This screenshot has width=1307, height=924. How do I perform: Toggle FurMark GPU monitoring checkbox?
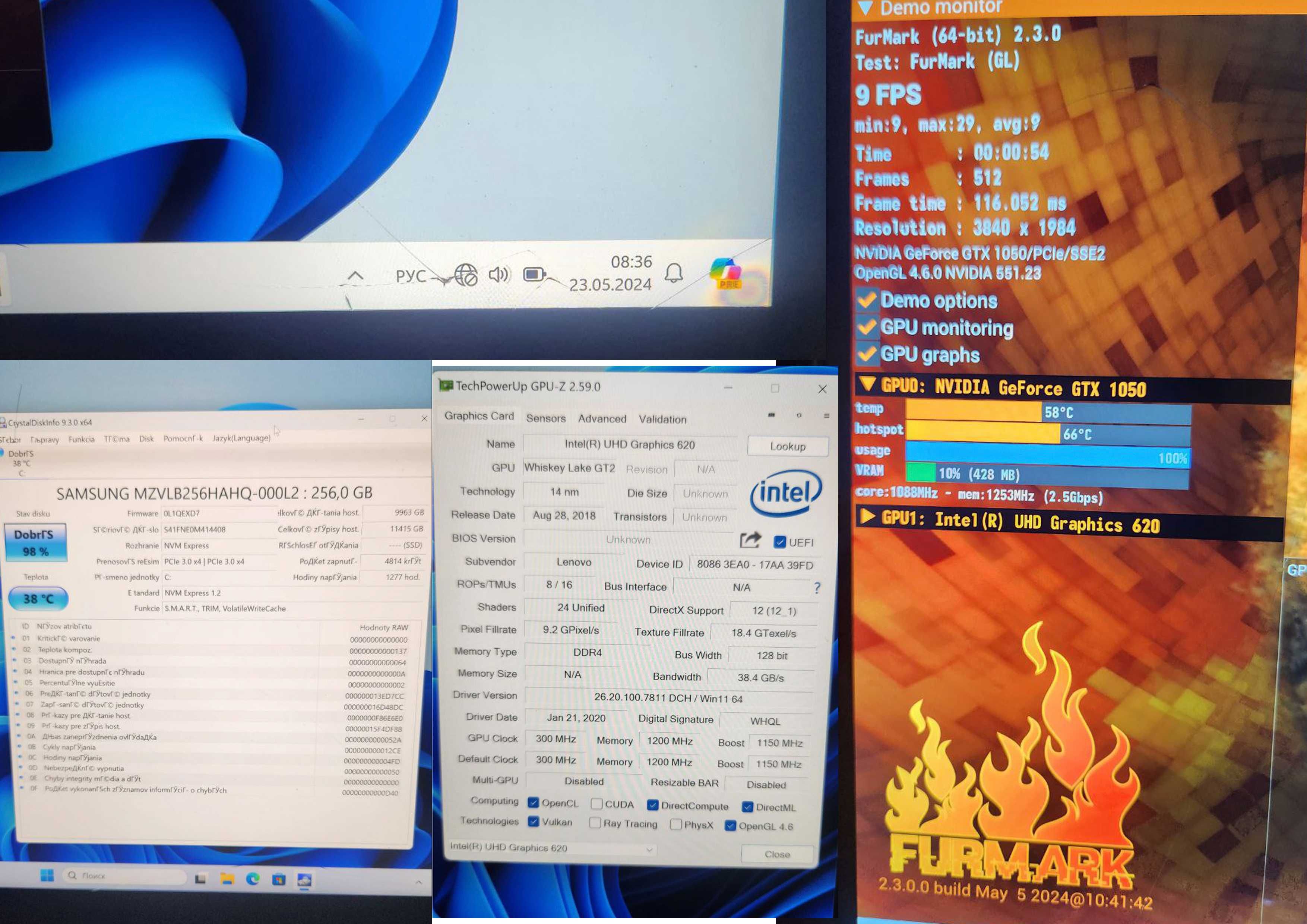[x=867, y=327]
